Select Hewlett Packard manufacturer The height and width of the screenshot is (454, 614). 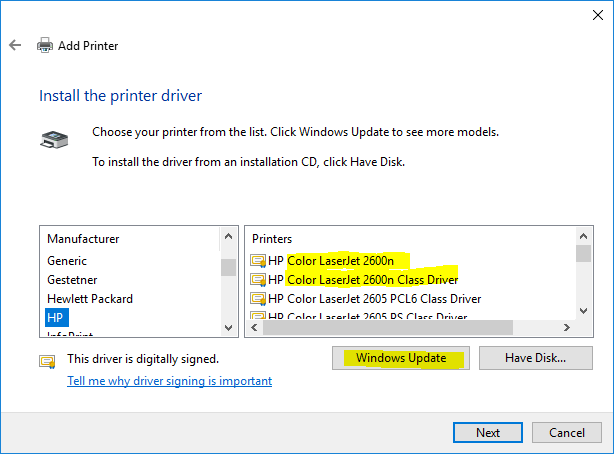(90, 299)
